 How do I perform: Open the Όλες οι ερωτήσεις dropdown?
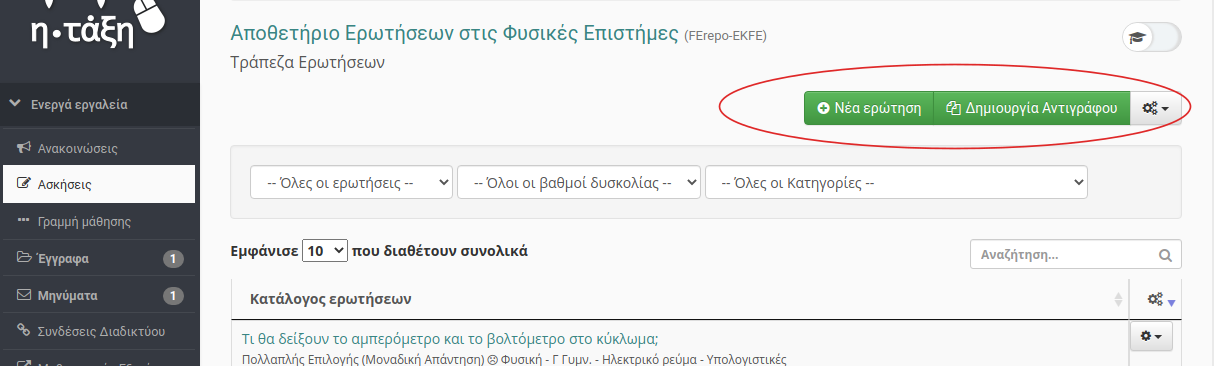(351, 183)
